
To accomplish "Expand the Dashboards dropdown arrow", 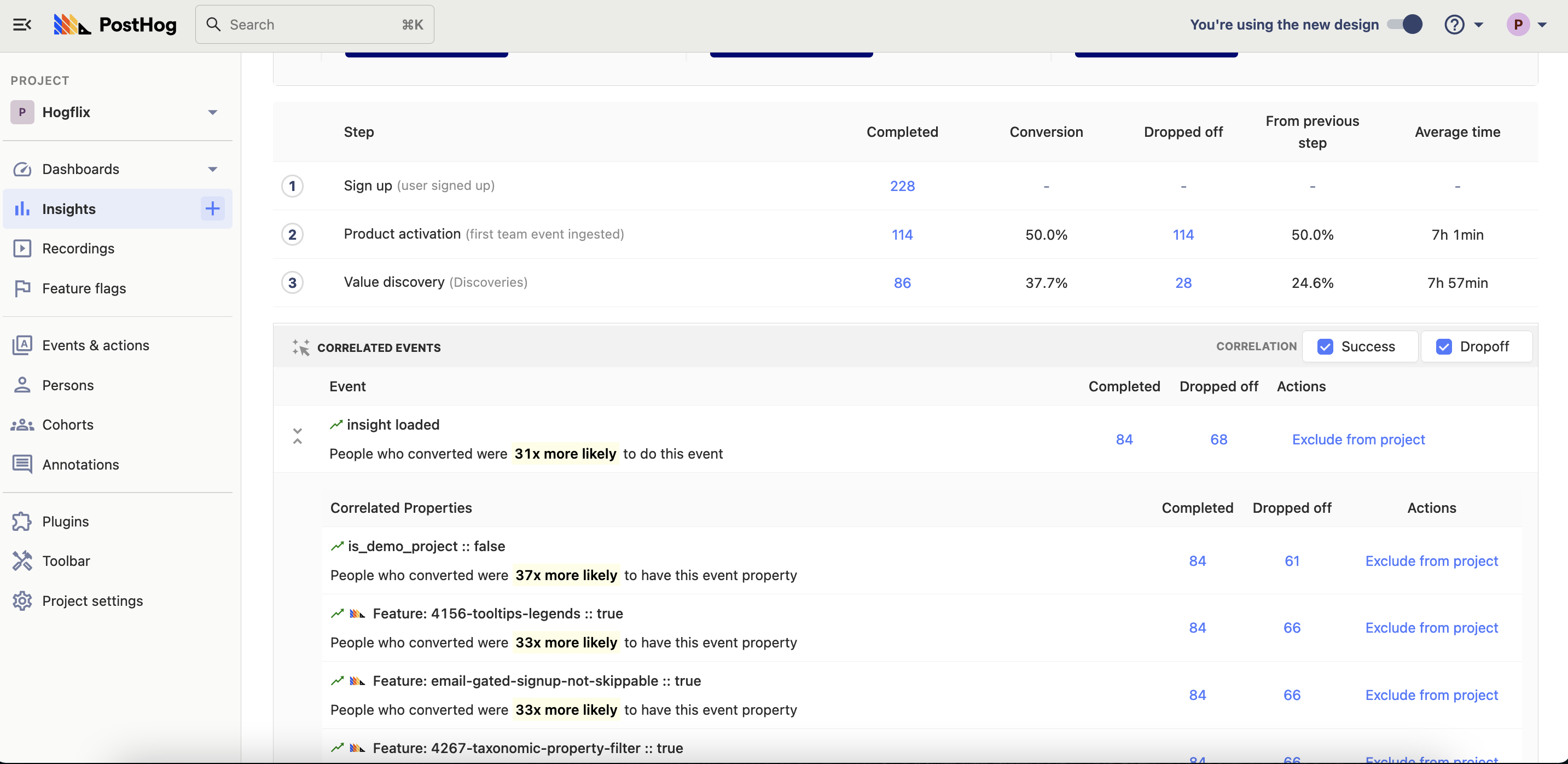I will [x=212, y=169].
